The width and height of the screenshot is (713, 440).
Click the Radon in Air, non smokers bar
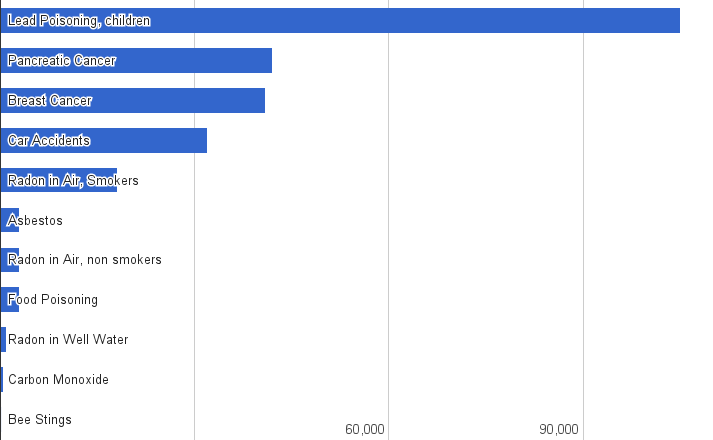[10, 260]
